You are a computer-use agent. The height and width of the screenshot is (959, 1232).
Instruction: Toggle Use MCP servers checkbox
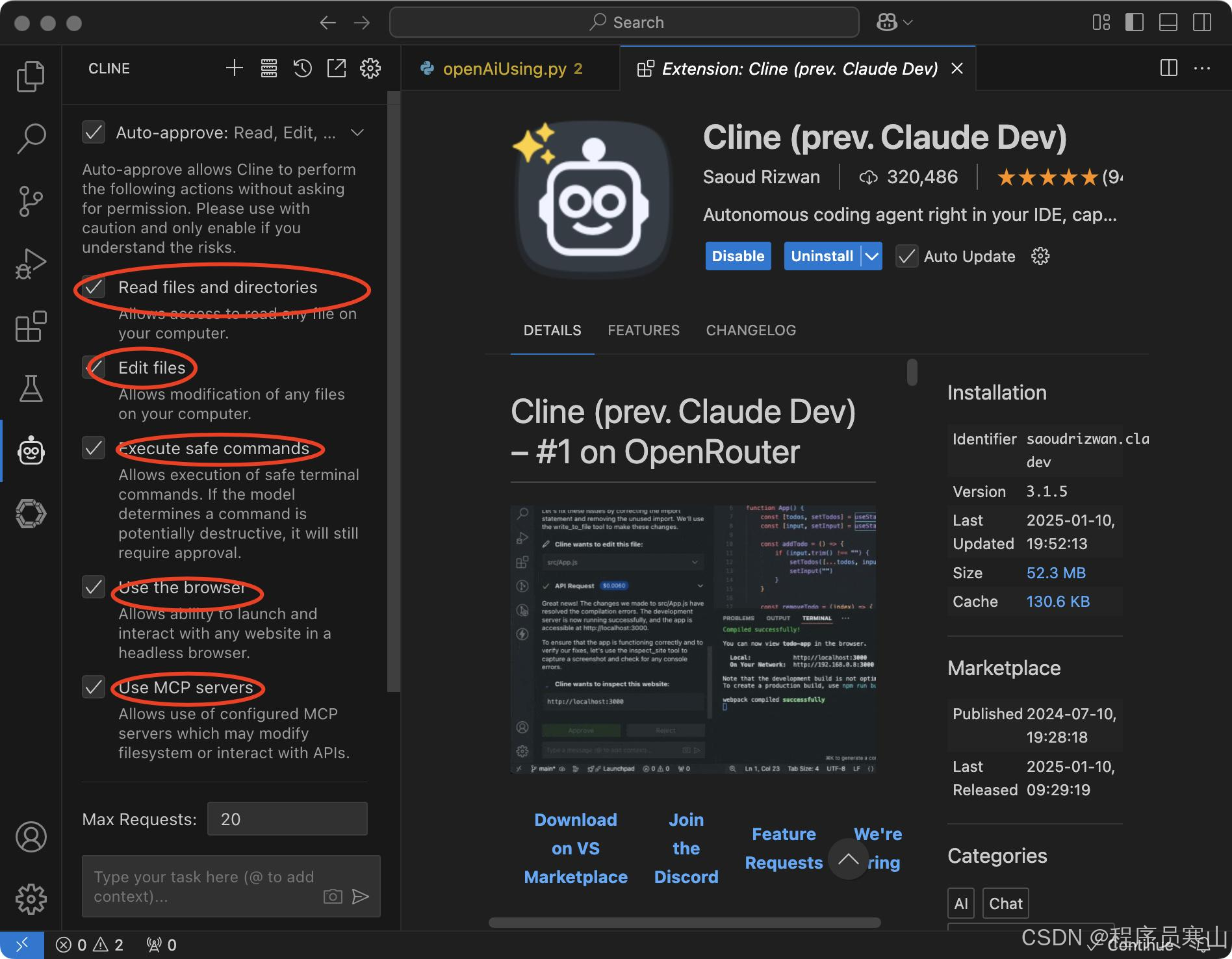click(94, 687)
